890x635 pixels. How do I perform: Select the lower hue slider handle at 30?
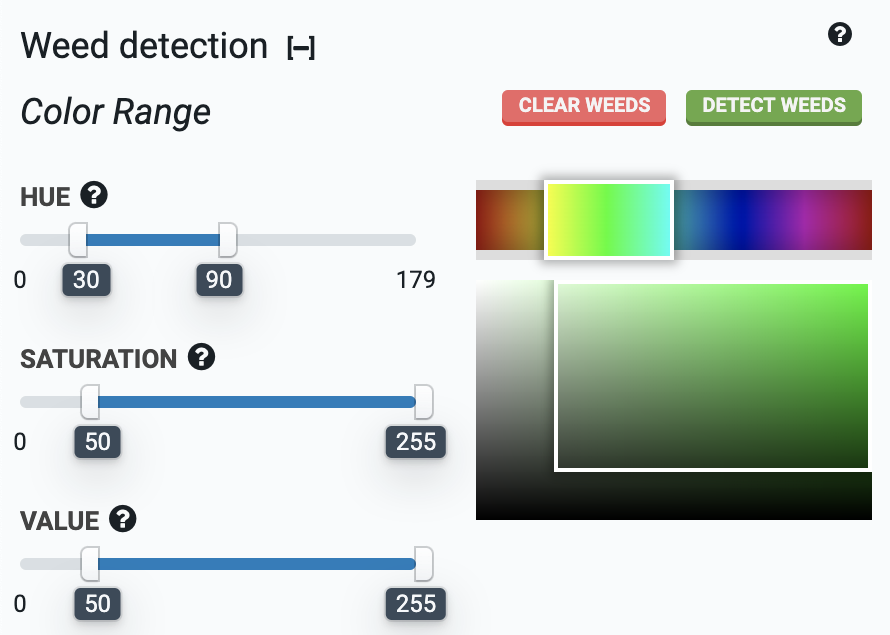point(79,240)
